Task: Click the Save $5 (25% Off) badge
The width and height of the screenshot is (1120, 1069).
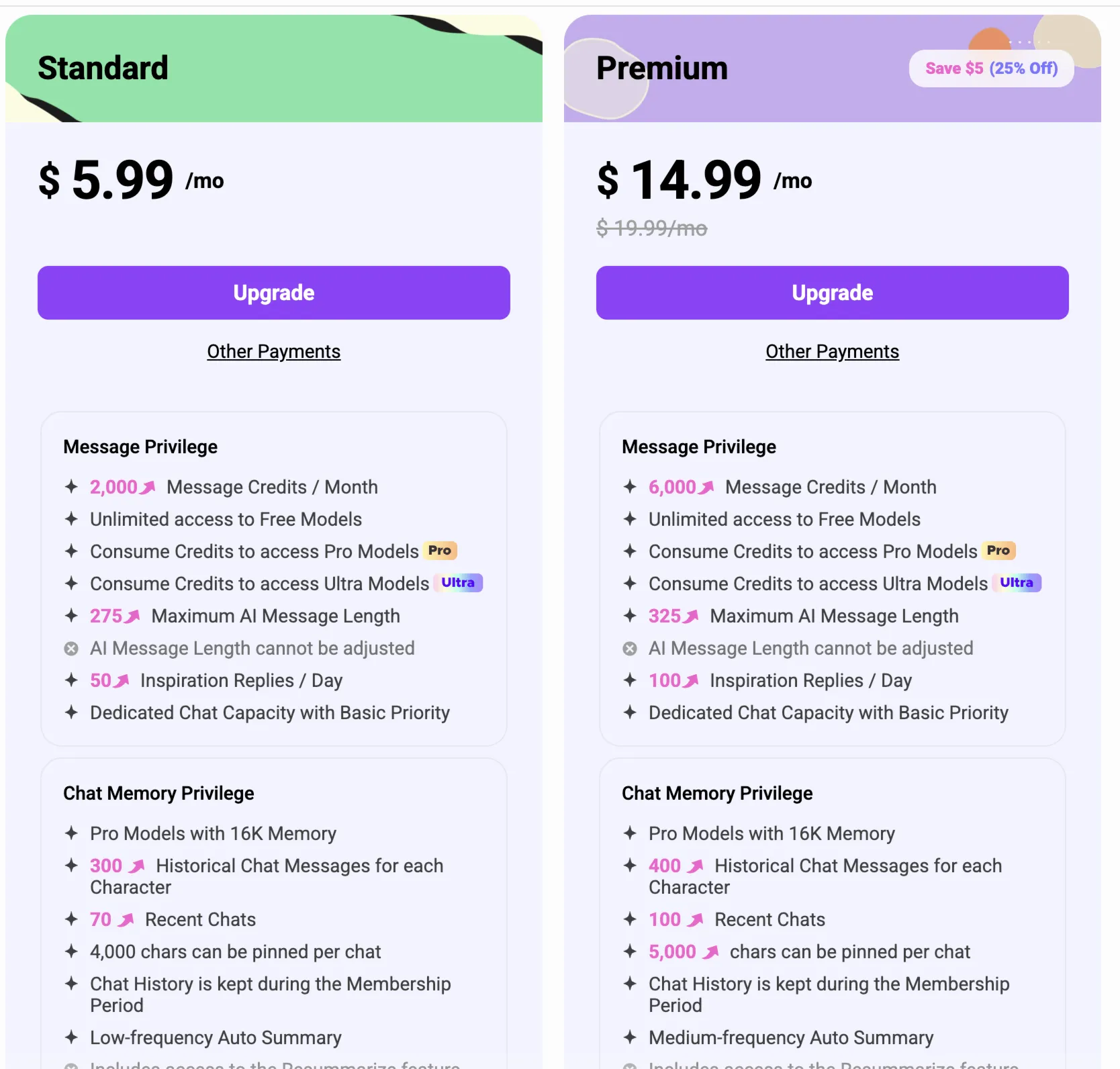Action: 991,68
